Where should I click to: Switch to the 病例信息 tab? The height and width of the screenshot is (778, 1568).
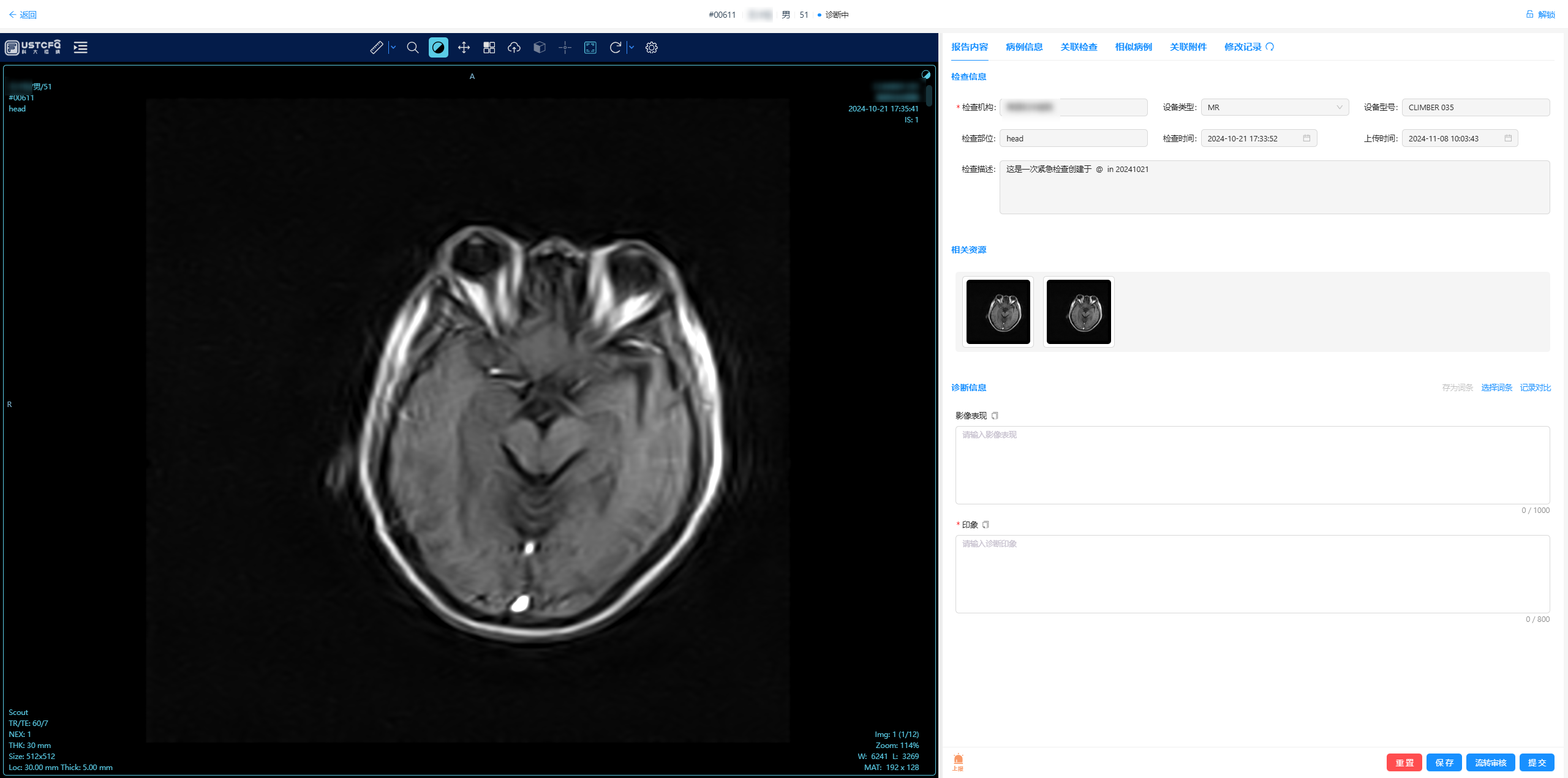point(1023,47)
